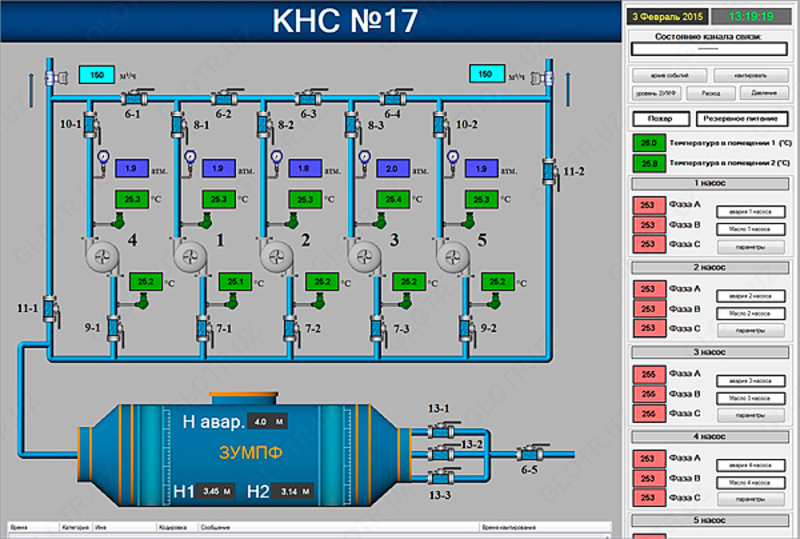The width and height of the screenshot is (800, 539).
Task: Open valve 11-2 on right pipe
Action: click(548, 170)
